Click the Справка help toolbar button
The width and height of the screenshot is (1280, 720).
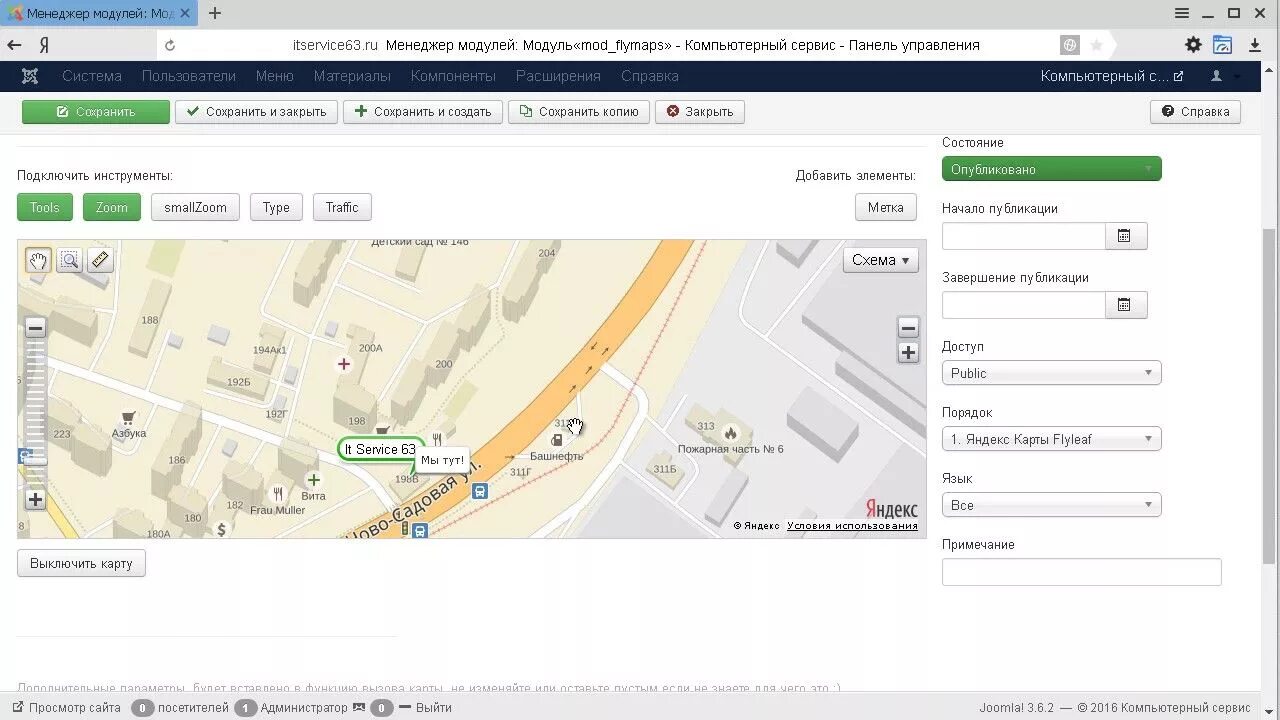click(x=1195, y=112)
